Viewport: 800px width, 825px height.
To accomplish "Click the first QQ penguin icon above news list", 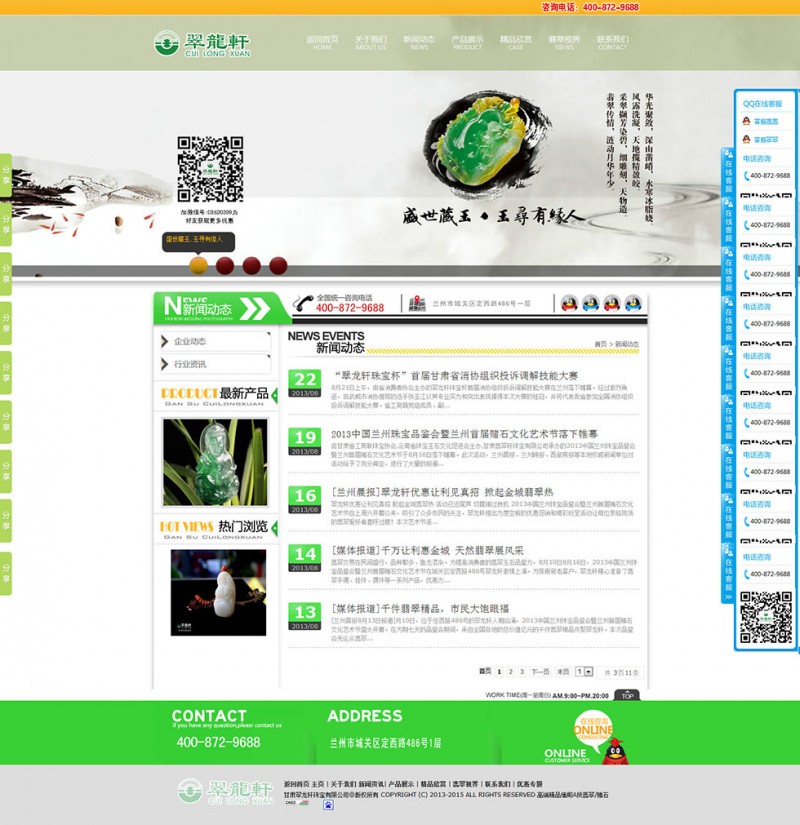I will click(569, 303).
